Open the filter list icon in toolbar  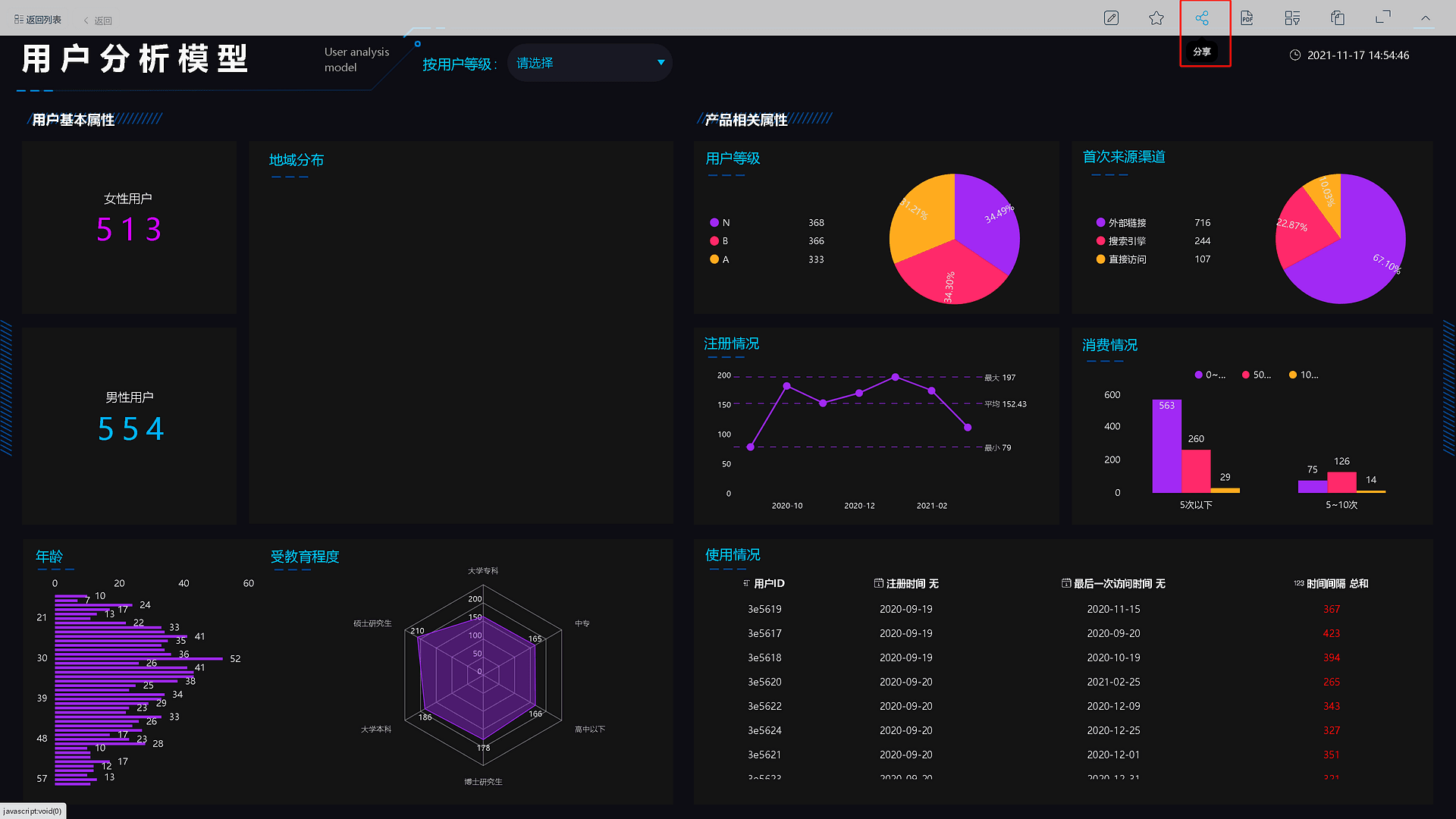[x=1292, y=17]
